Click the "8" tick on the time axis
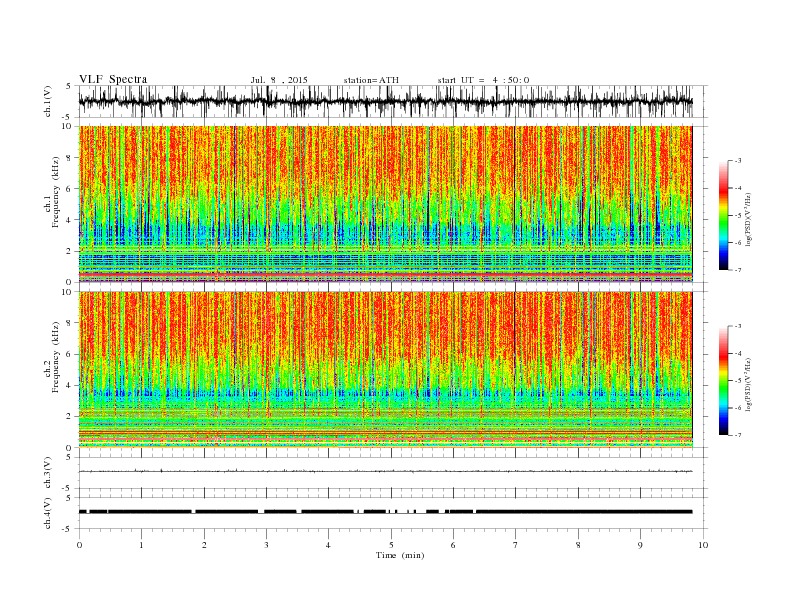The height and width of the screenshot is (612, 792). point(578,545)
